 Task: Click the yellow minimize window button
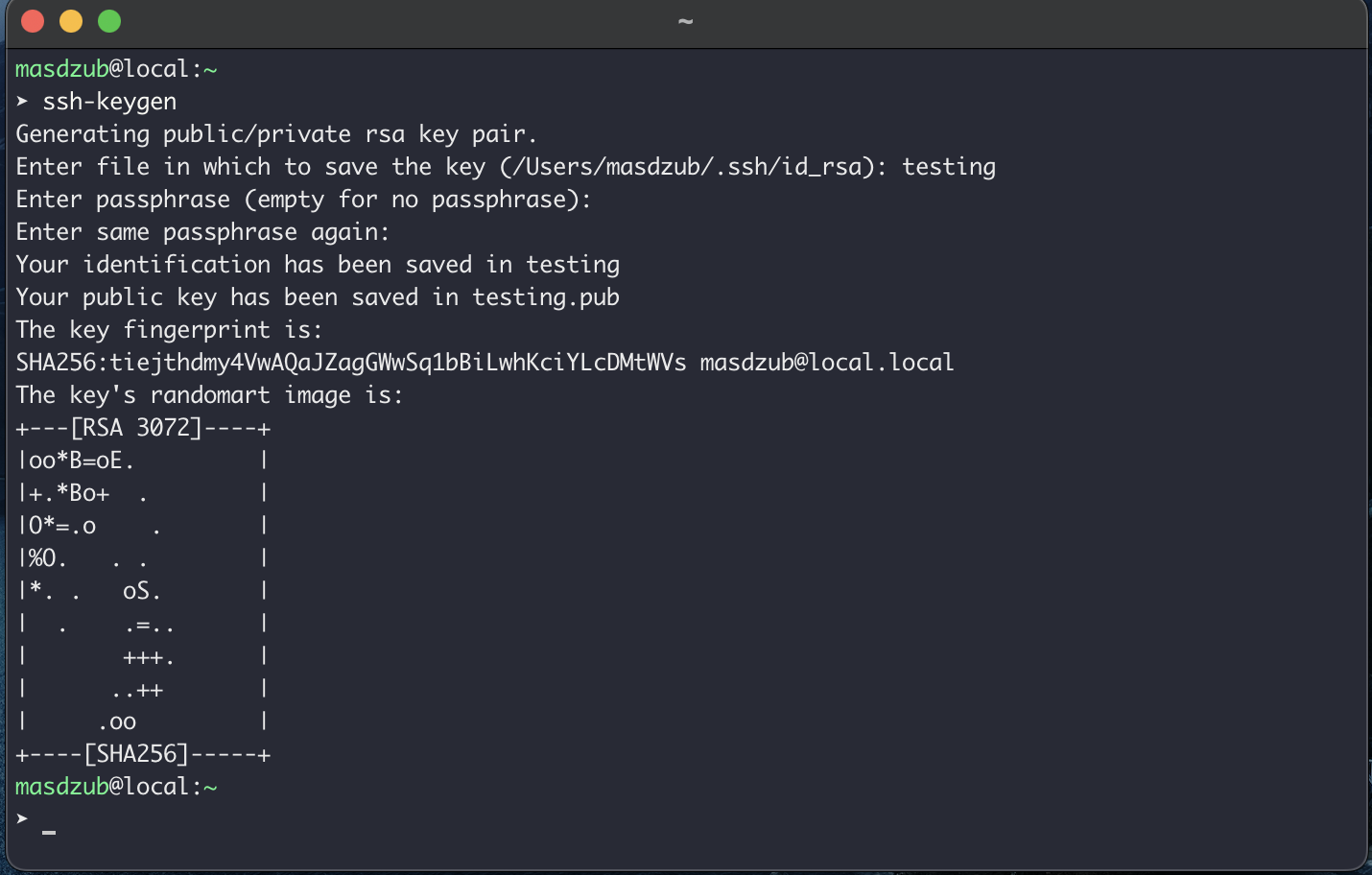click(71, 21)
